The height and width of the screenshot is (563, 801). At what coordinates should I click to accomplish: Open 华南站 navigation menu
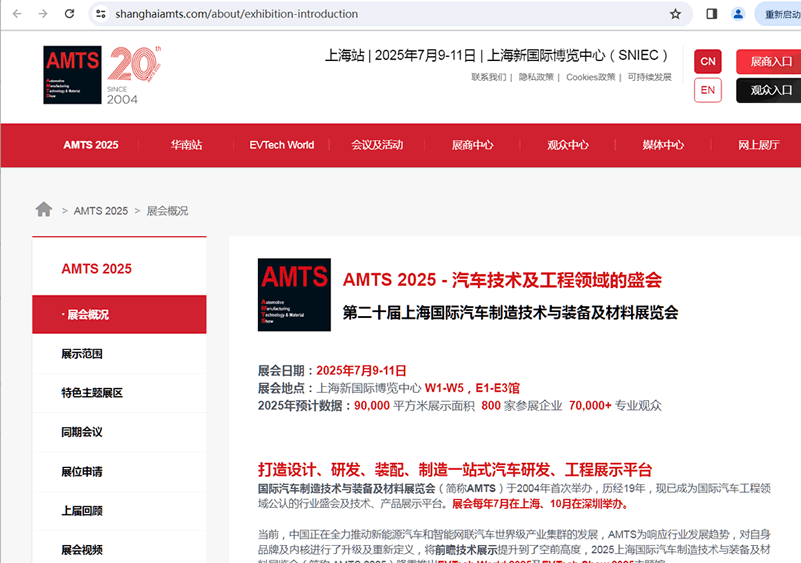tap(186, 145)
